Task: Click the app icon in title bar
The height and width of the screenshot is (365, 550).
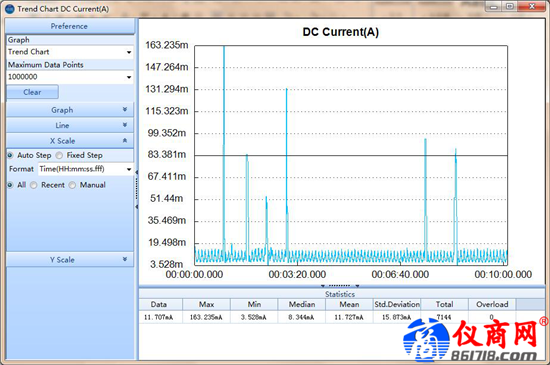Action: pos(9,9)
